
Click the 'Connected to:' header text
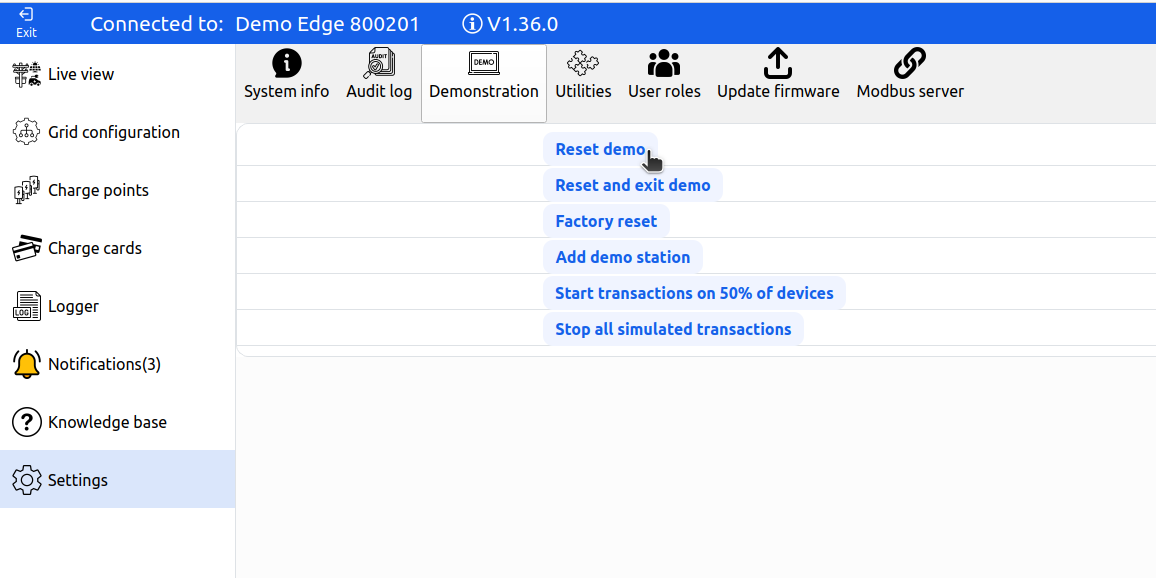(x=157, y=24)
